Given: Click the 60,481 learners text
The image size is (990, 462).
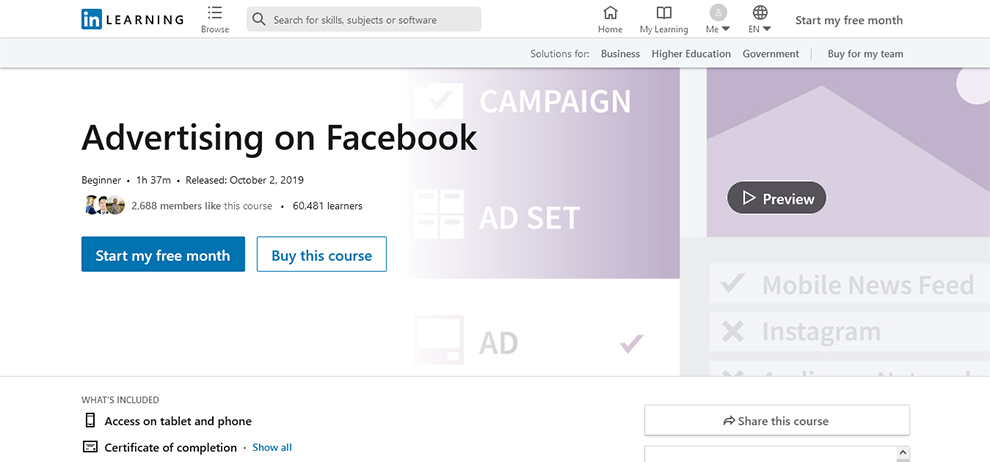Looking at the screenshot, I should pos(327,206).
